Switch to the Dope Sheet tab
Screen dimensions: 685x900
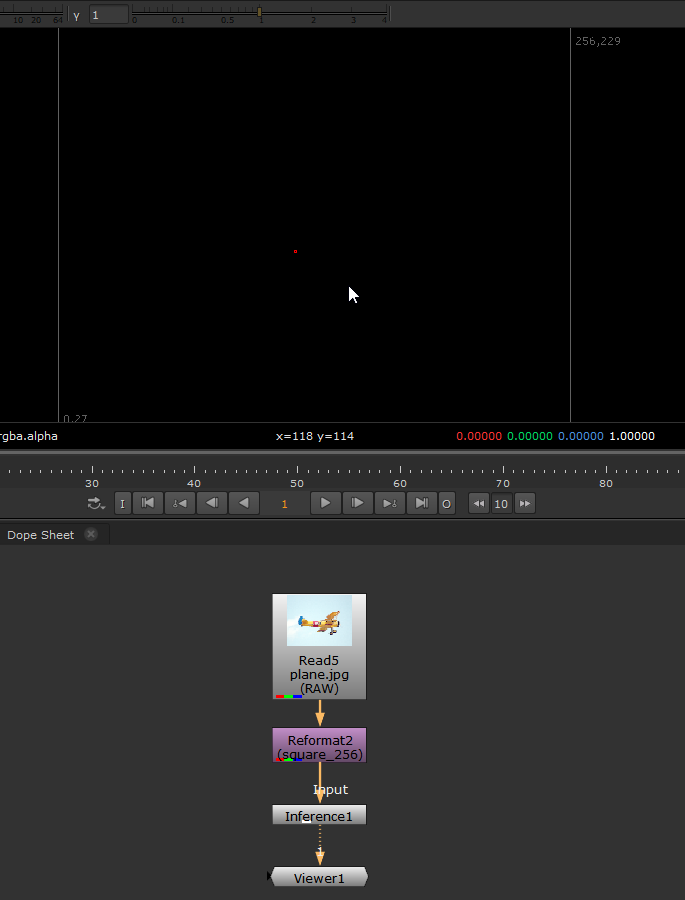click(x=41, y=535)
